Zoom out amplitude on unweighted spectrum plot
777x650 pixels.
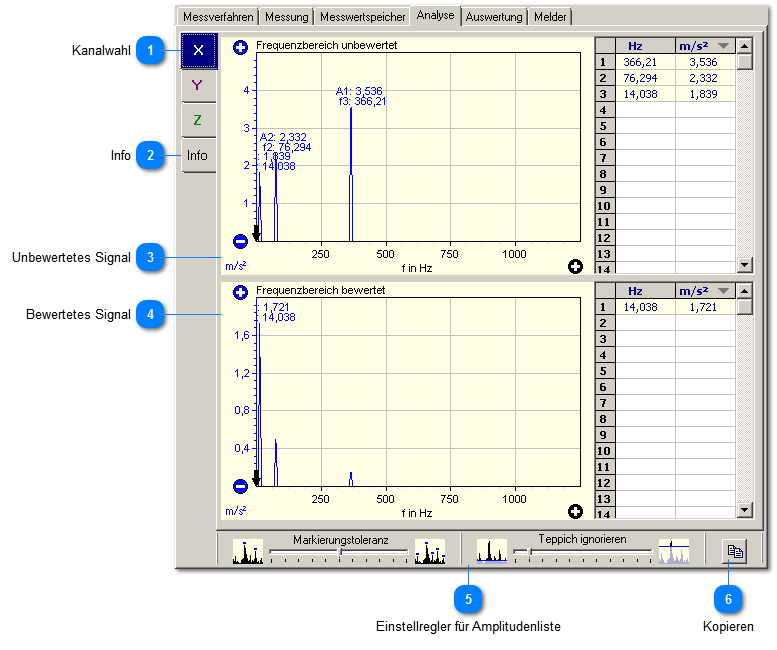pos(240,241)
